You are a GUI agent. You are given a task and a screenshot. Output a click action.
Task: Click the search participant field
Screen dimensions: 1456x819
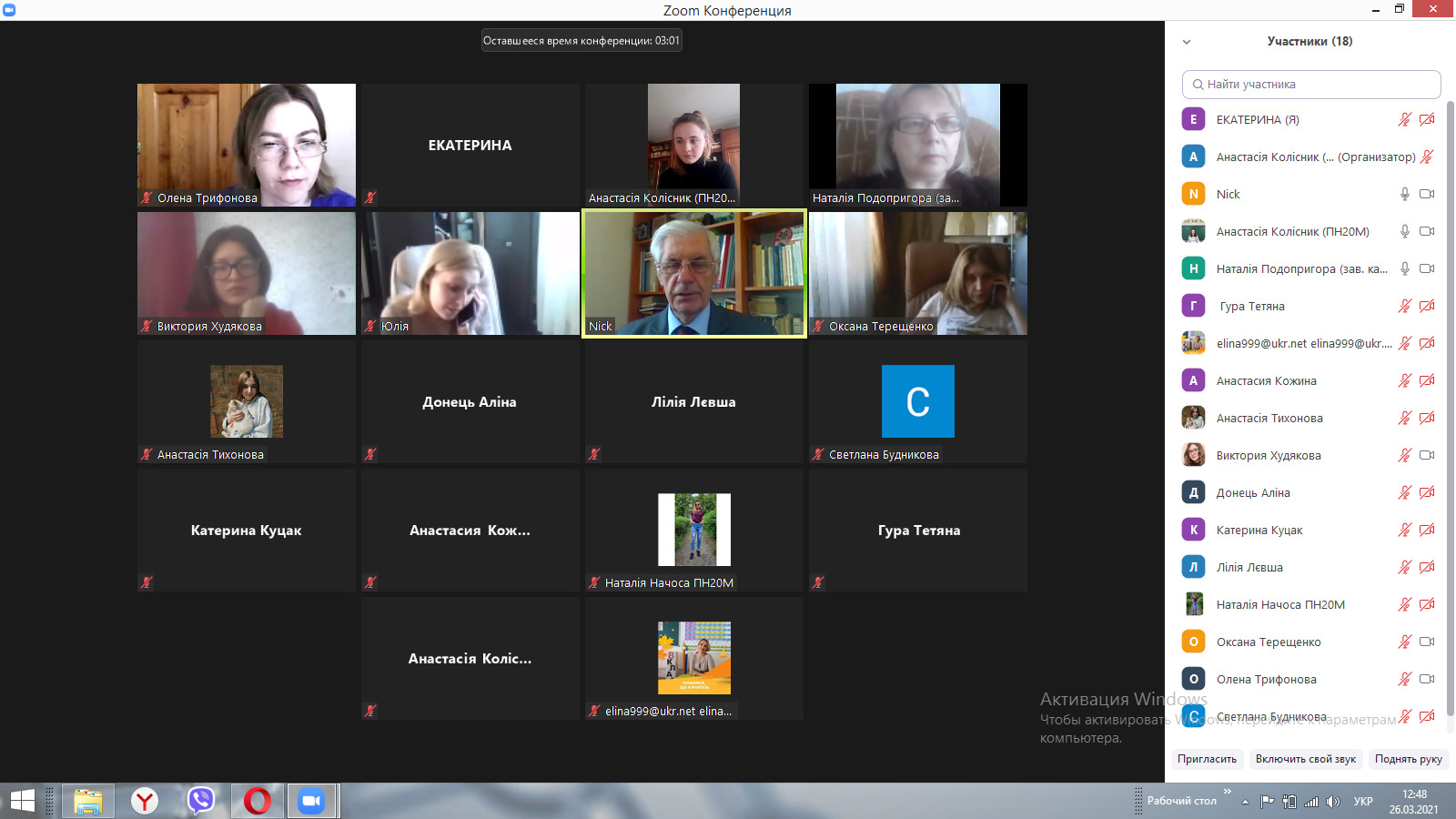pos(1311,85)
